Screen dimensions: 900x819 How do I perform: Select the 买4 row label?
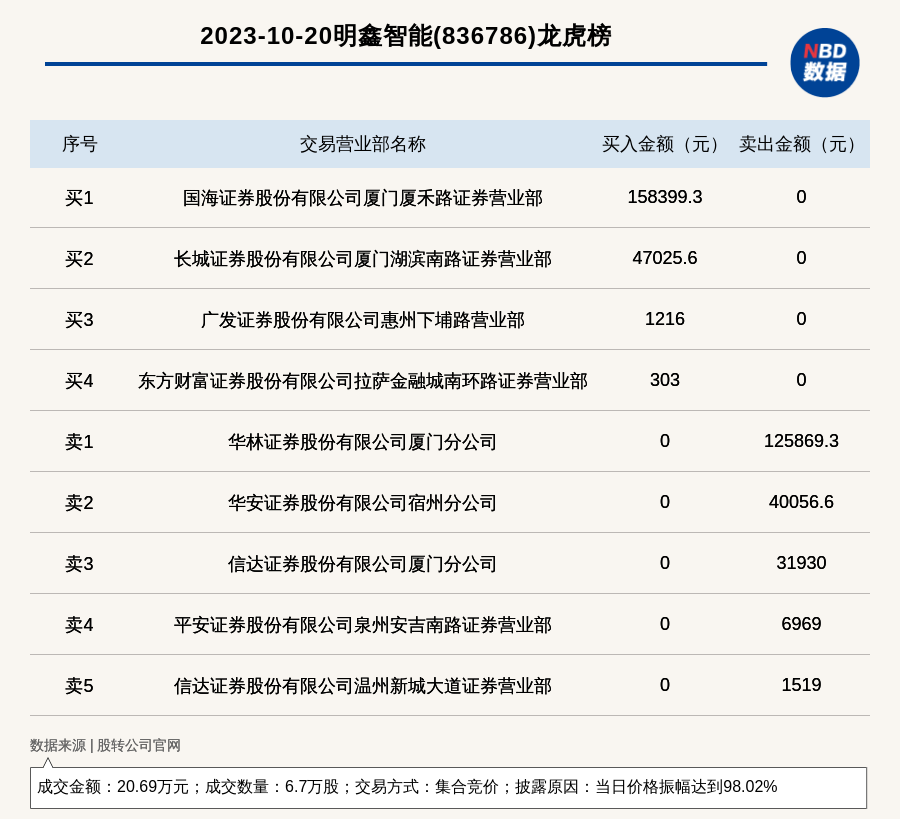pyautogui.click(x=79, y=381)
